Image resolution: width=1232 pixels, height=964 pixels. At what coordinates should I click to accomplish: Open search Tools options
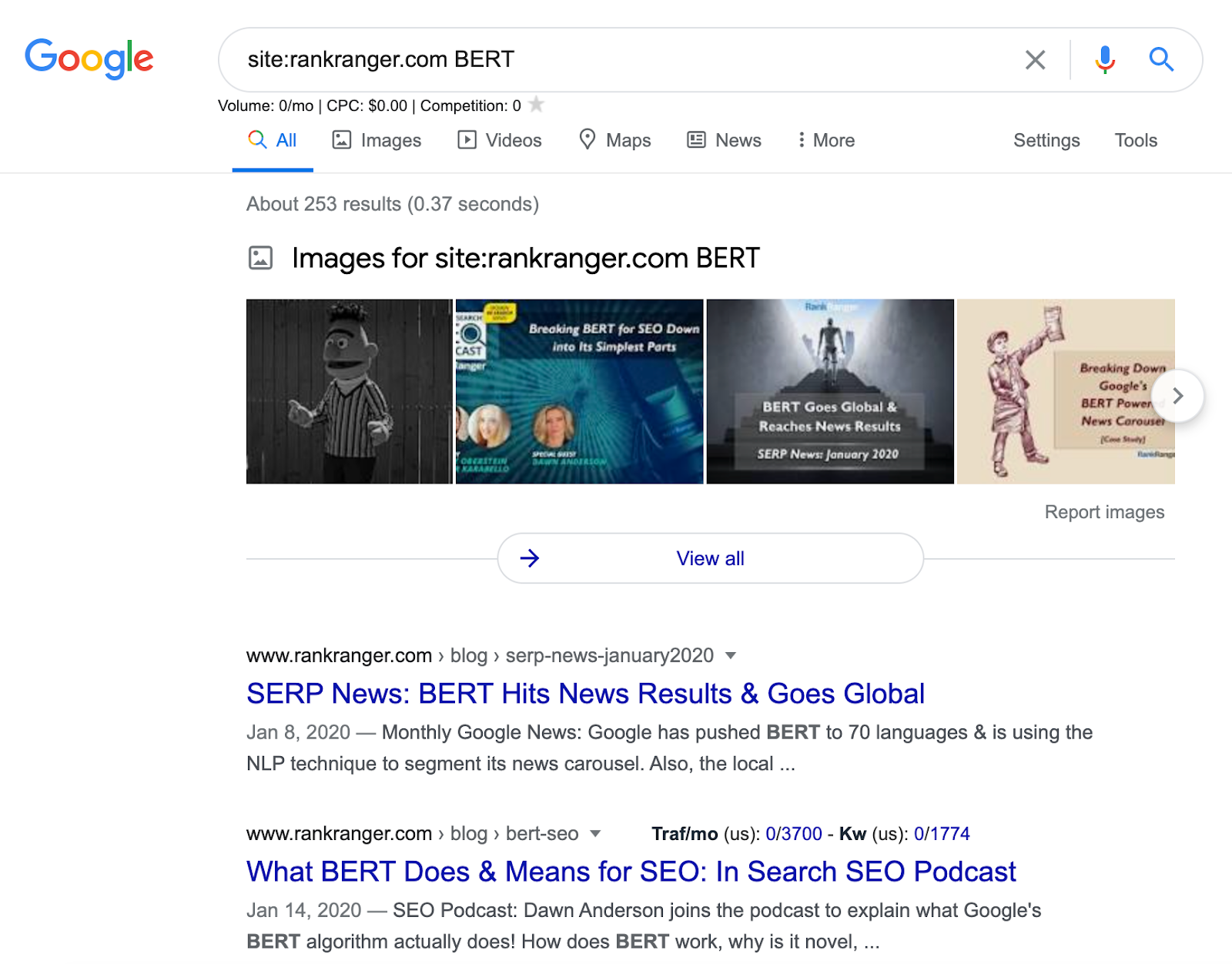click(1136, 140)
